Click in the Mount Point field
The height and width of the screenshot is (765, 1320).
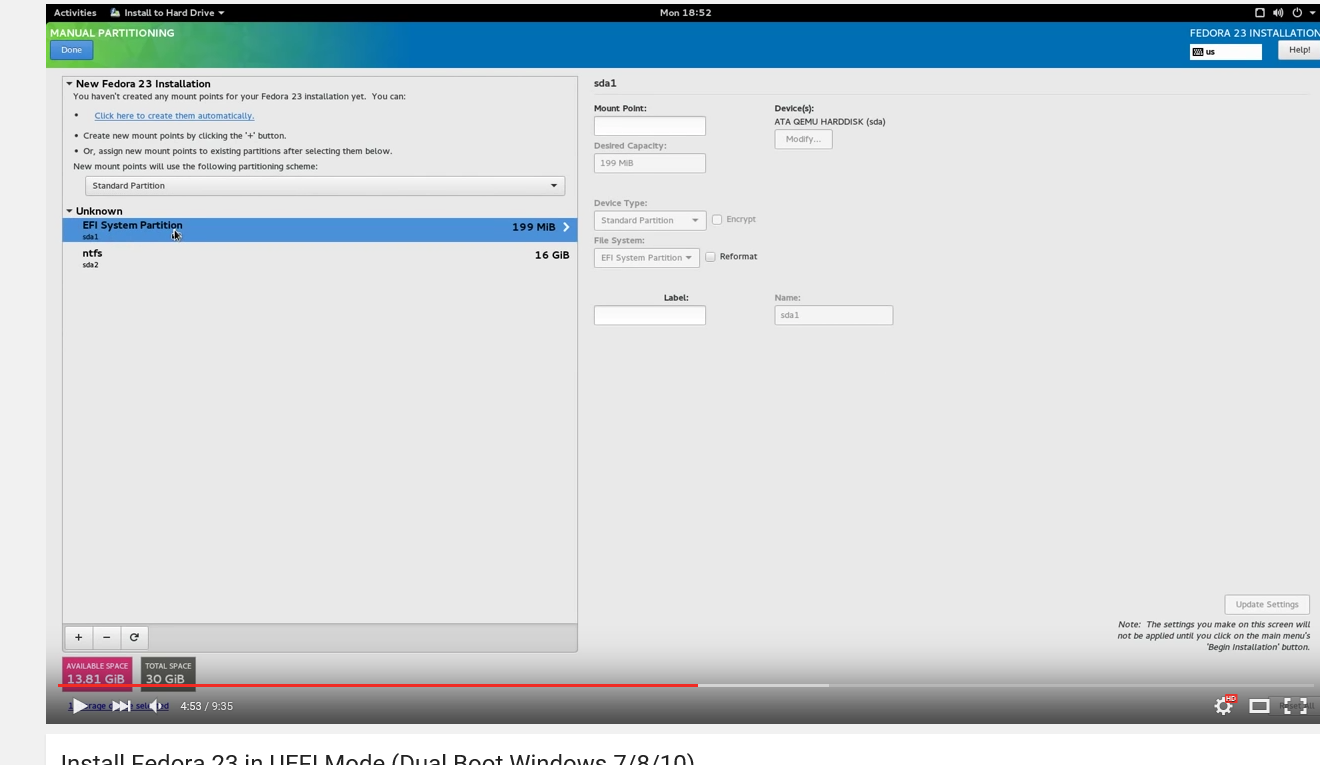pyautogui.click(x=650, y=126)
